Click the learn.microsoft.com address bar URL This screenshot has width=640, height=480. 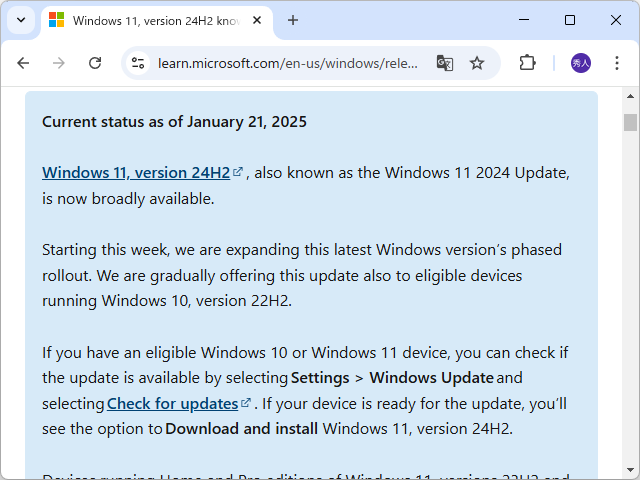coord(288,63)
